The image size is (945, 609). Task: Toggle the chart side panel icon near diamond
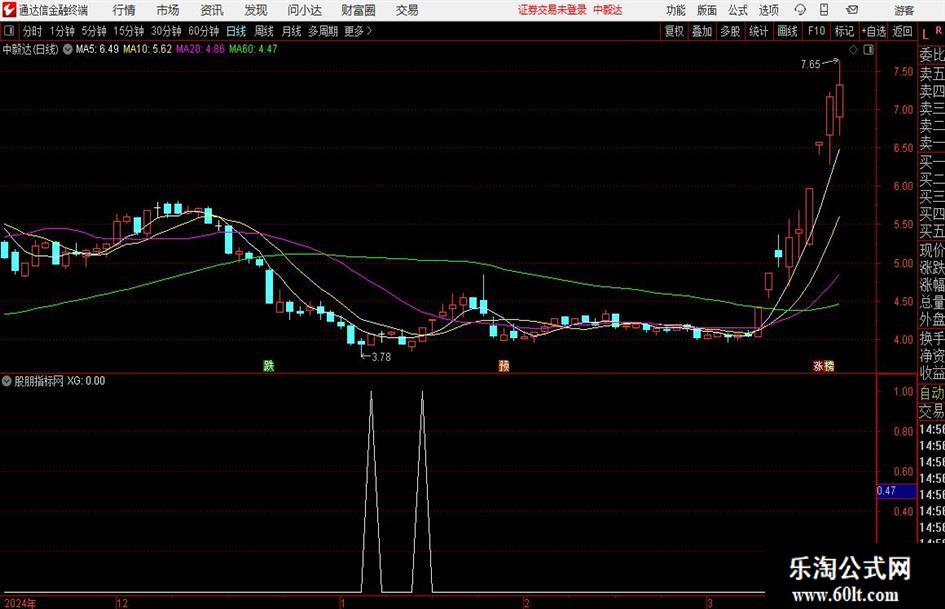click(868, 50)
